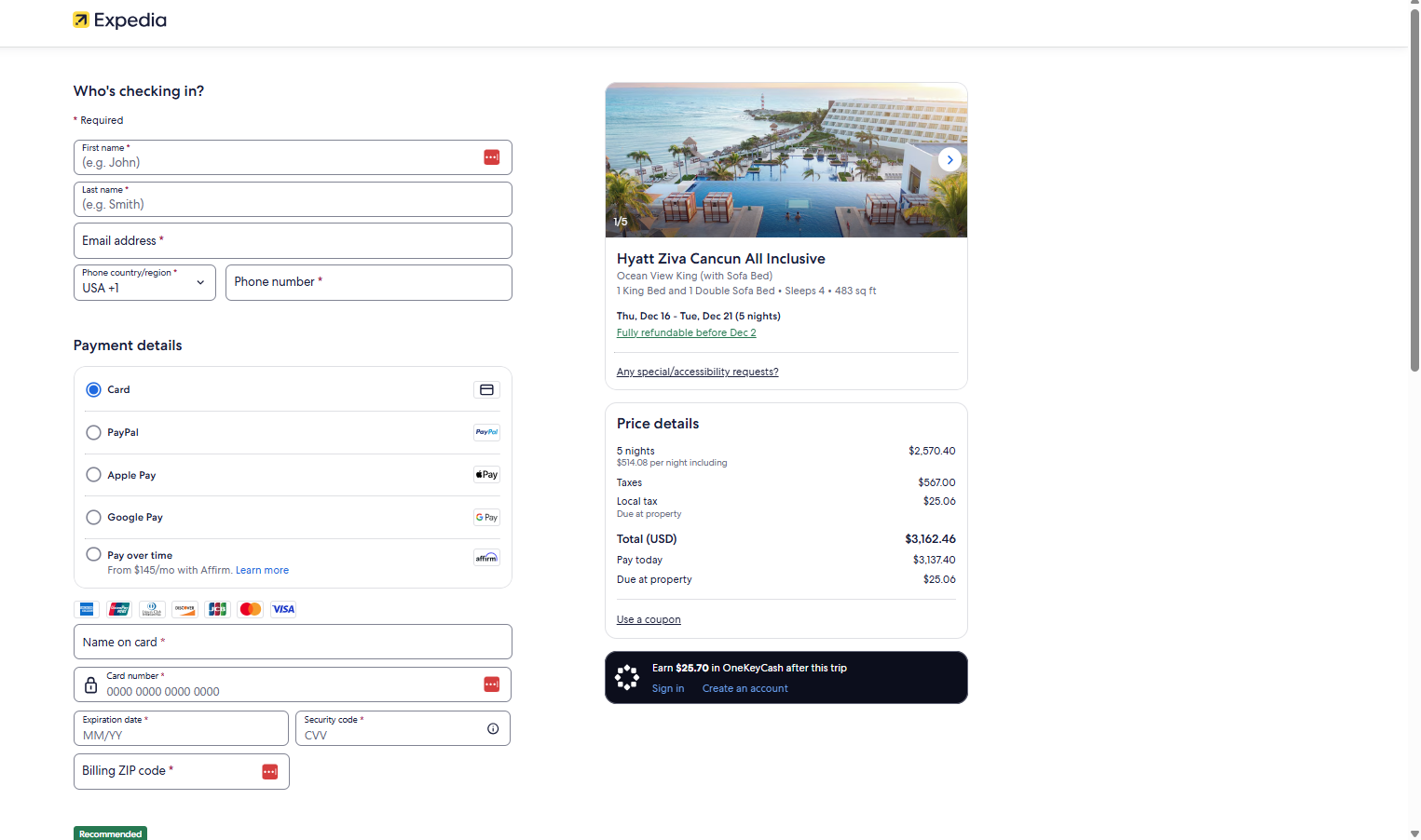Click the Discover card icon
This screenshot has width=1421, height=840.
184,609
